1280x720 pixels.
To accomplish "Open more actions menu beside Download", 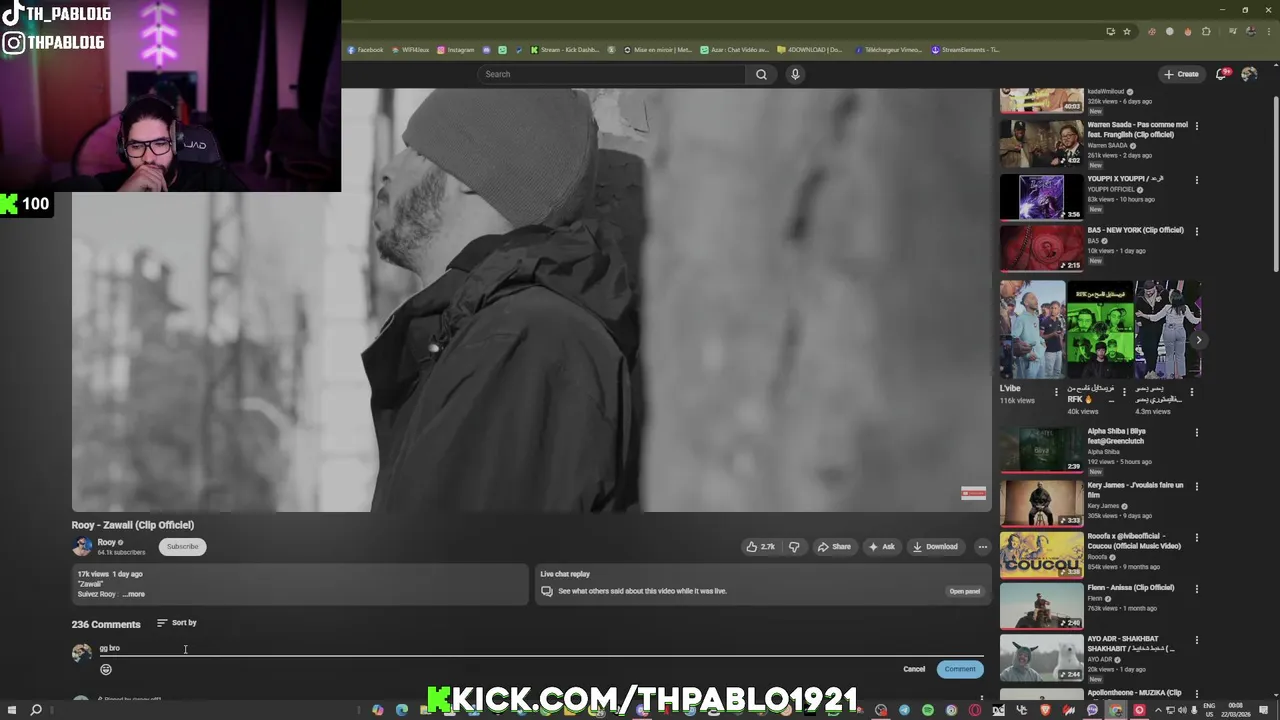I will click(x=982, y=547).
